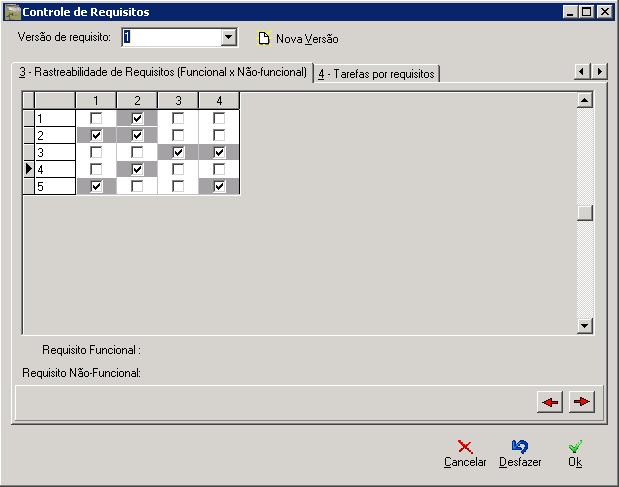
Task: Click the grid scrollbar down arrow
Action: (585, 326)
